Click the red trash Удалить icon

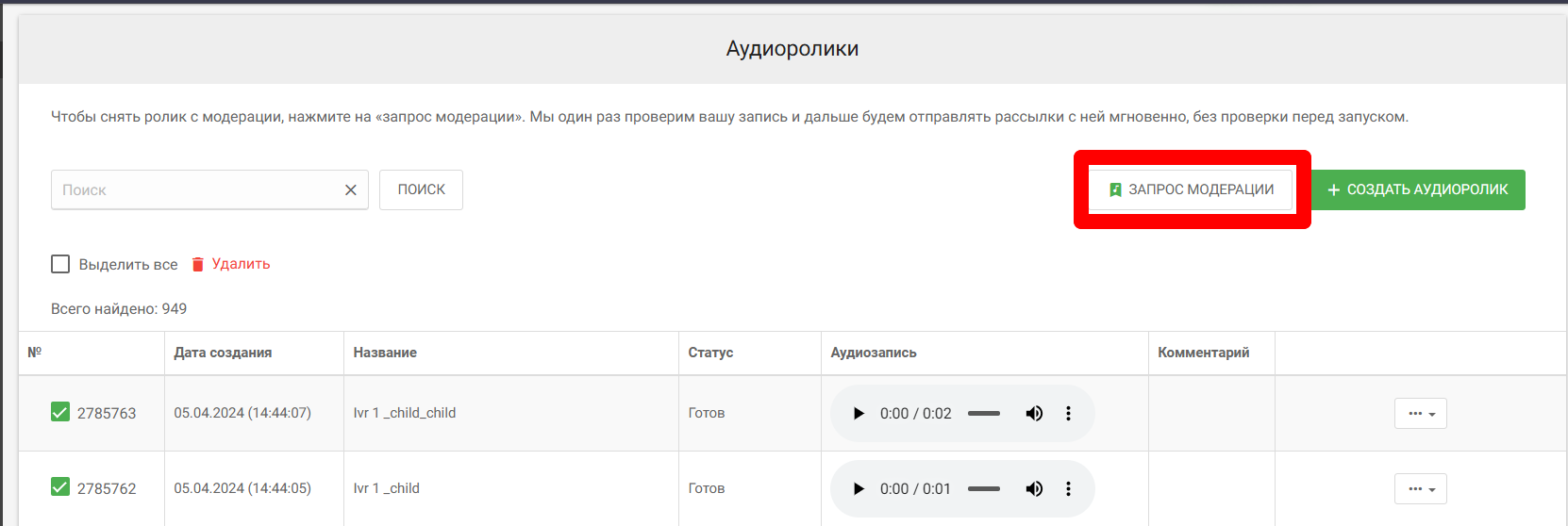(198, 265)
